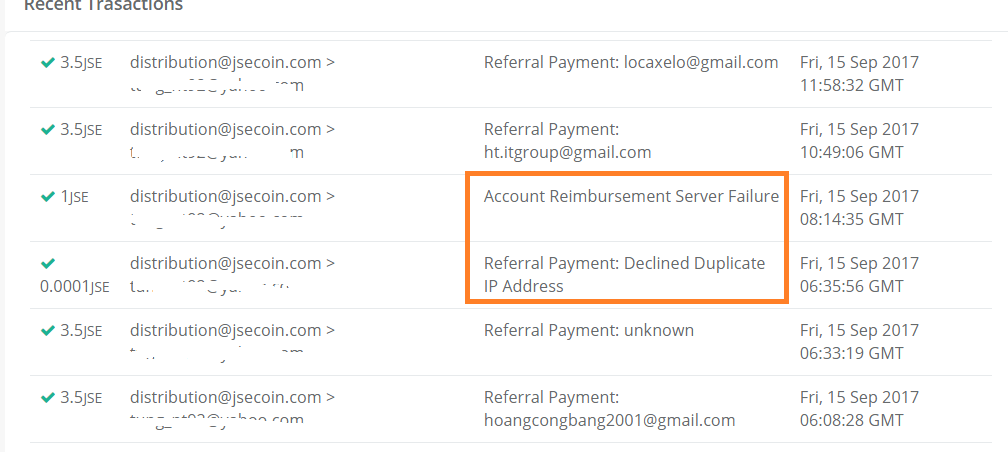Click the checkmark next to the 1 JSE amount
Screen dimensions: 1008x452
coord(48,197)
